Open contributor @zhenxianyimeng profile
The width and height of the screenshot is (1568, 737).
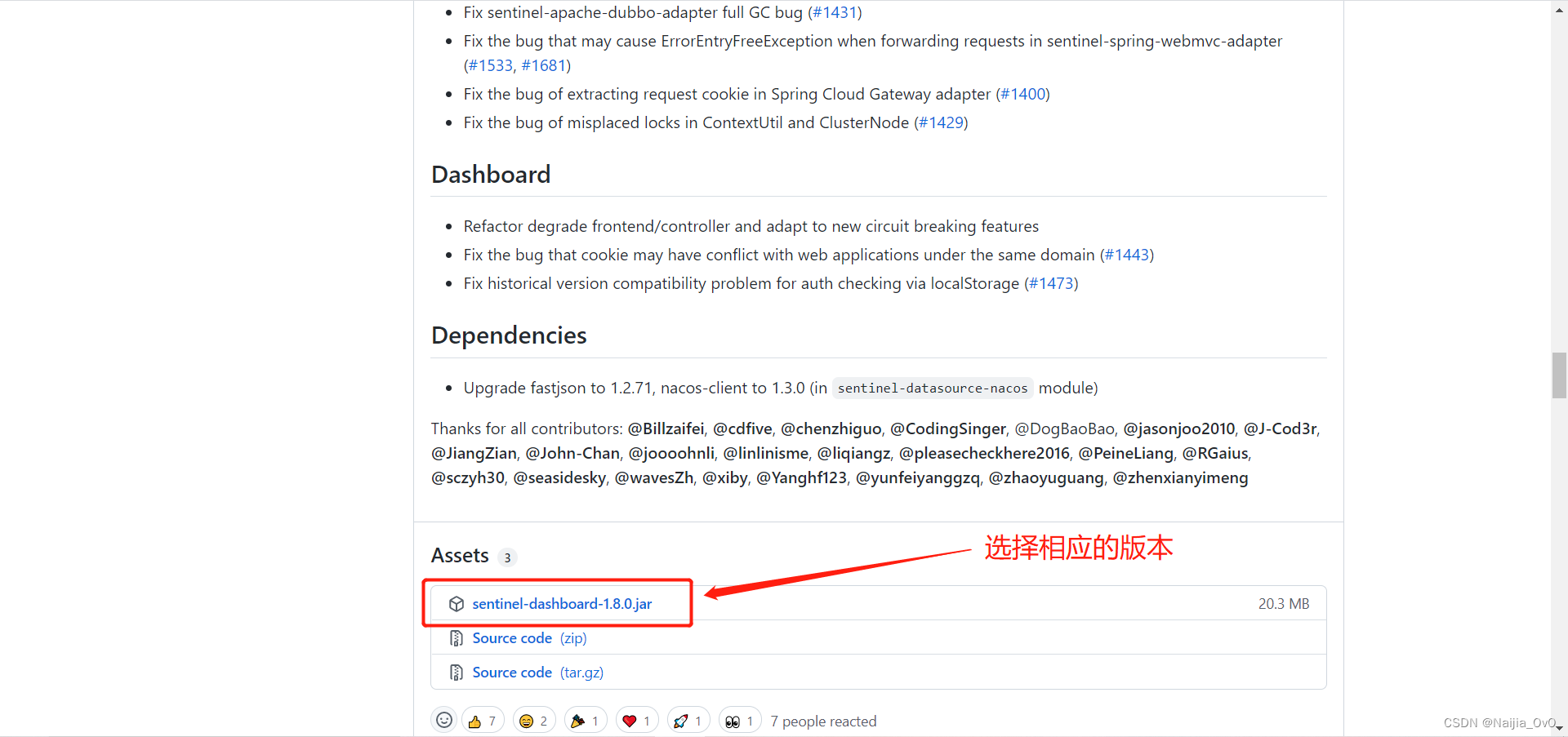(1180, 477)
